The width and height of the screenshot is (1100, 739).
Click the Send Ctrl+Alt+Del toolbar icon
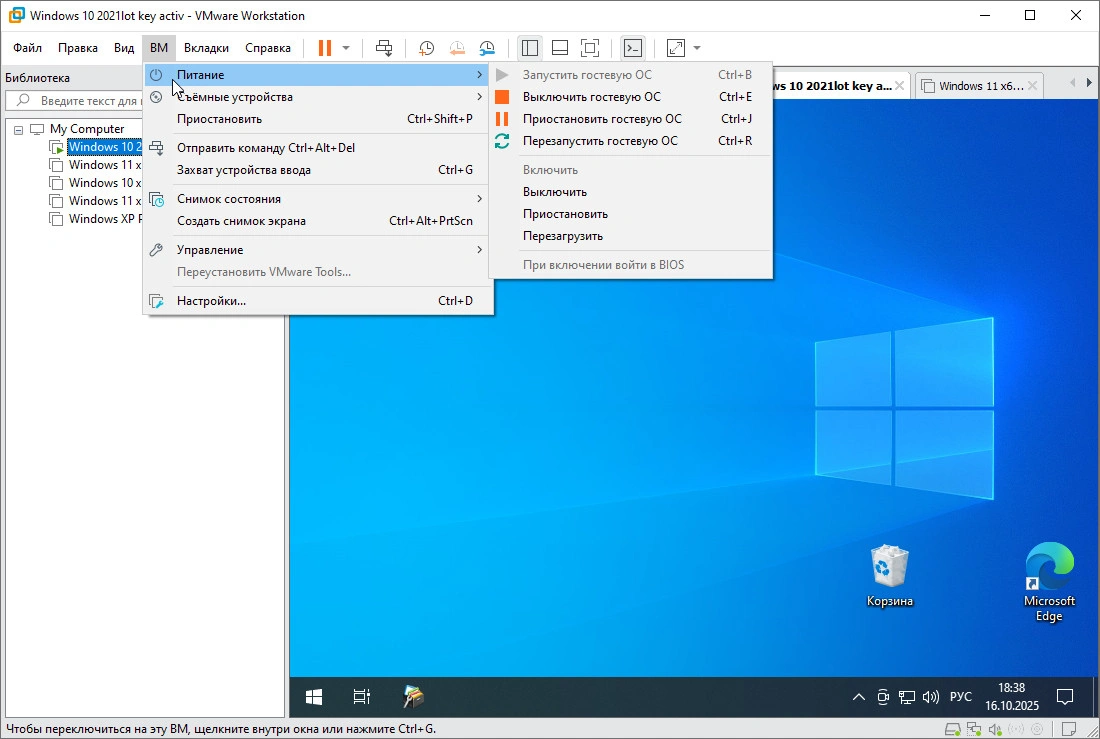[384, 48]
